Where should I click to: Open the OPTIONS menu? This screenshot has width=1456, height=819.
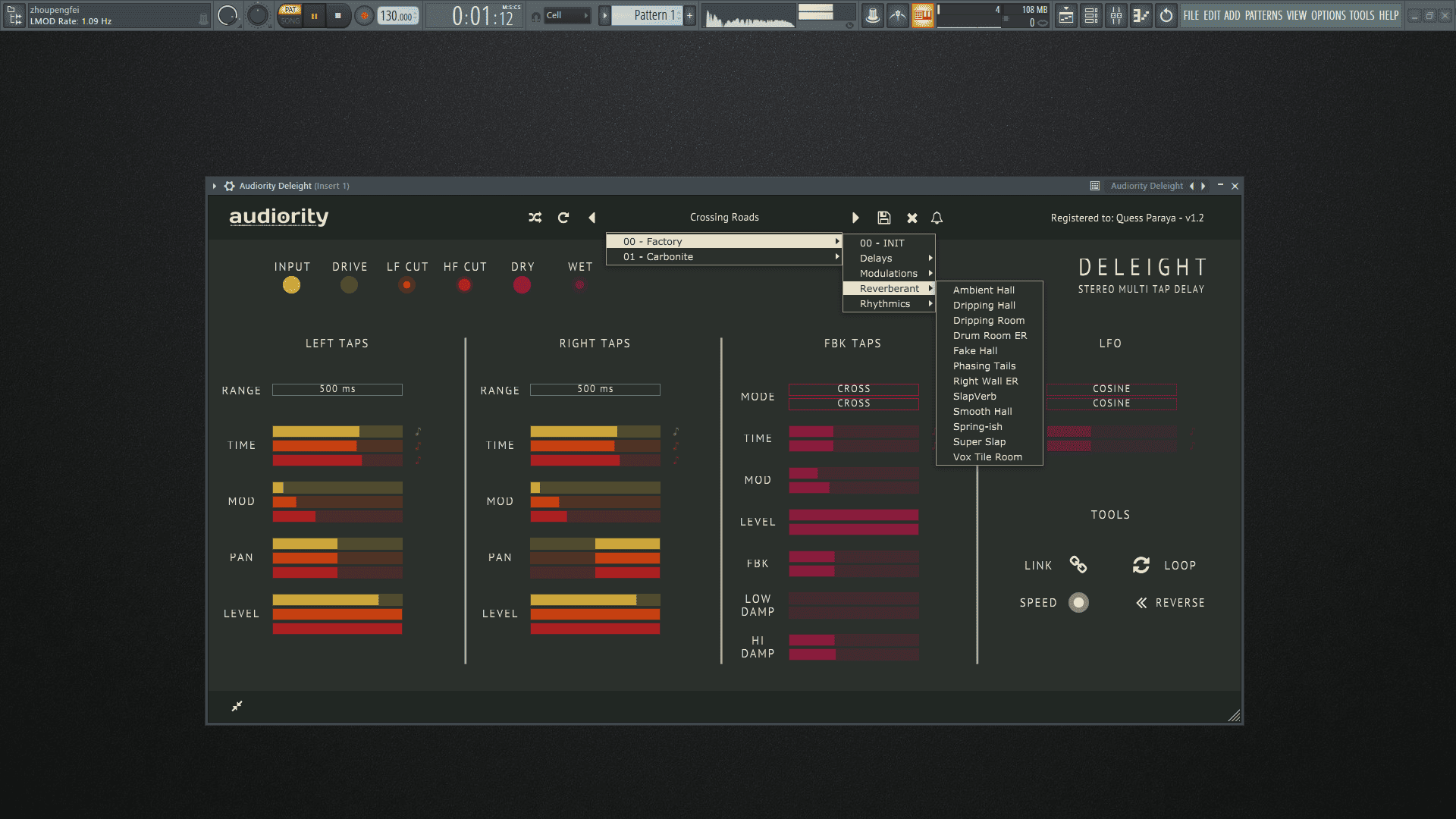point(1328,15)
